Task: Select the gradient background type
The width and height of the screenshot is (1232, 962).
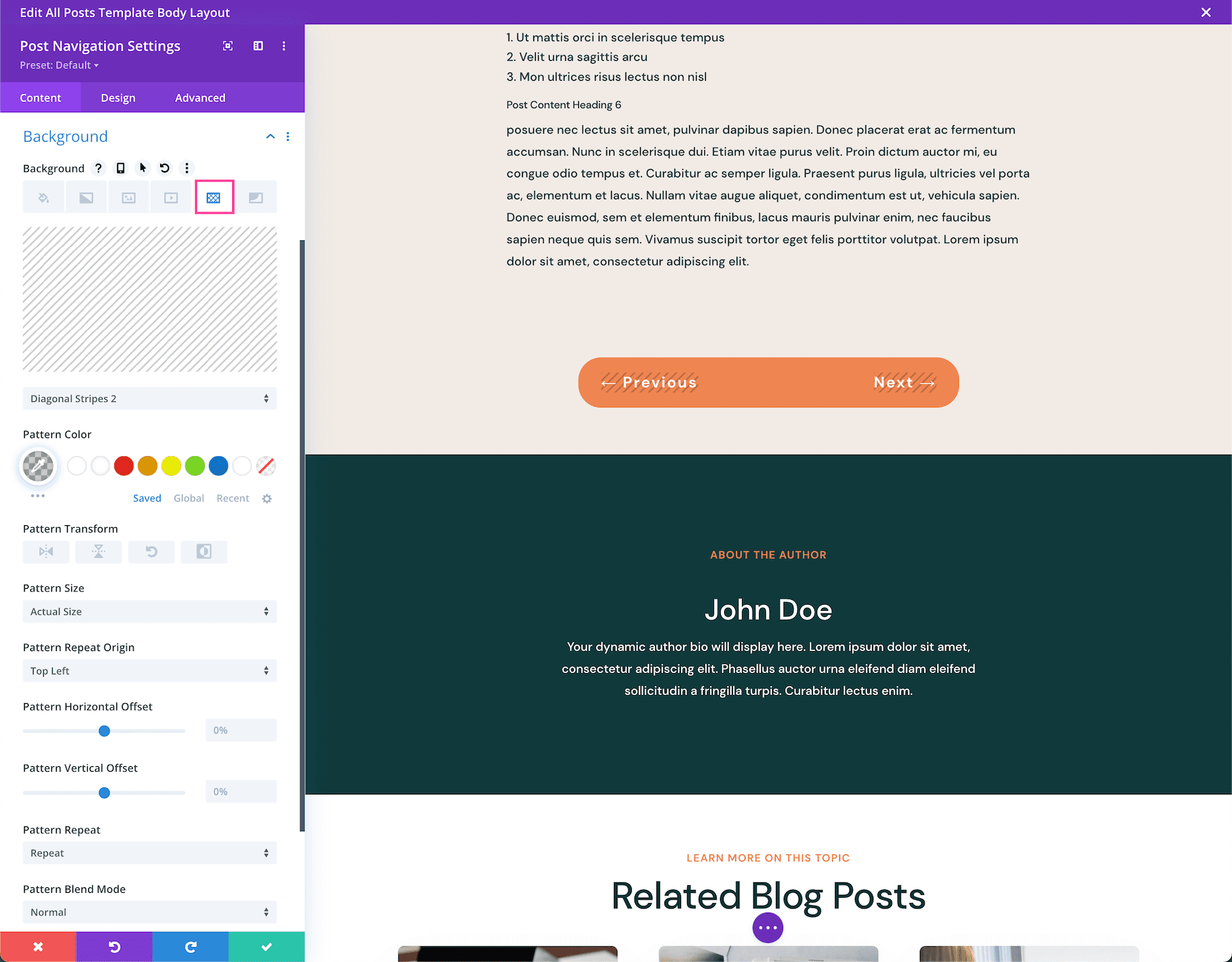Action: click(86, 197)
